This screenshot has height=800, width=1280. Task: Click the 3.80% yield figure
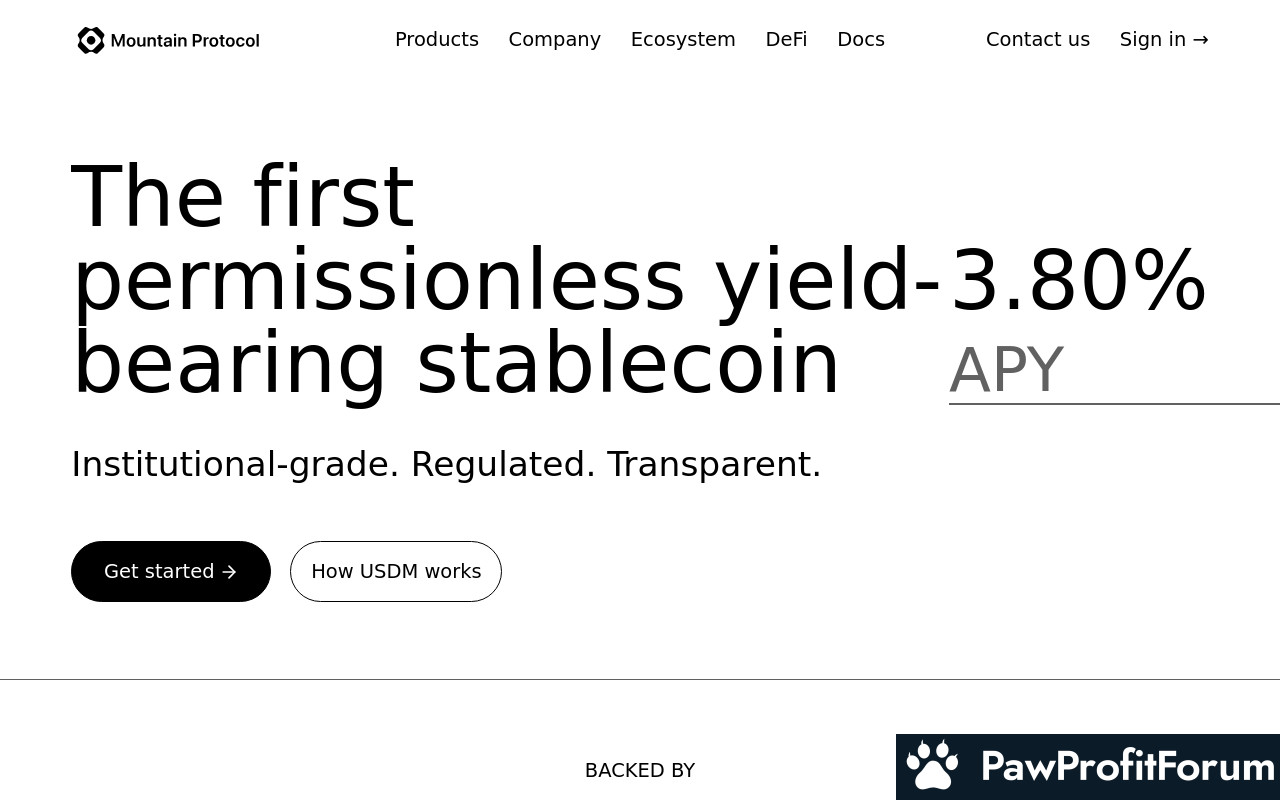coord(1078,281)
